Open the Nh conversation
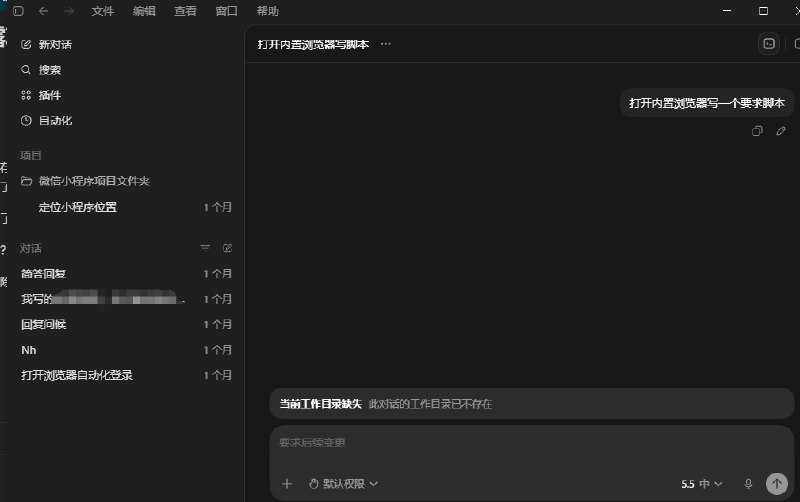The width and height of the screenshot is (800, 502). (126, 350)
